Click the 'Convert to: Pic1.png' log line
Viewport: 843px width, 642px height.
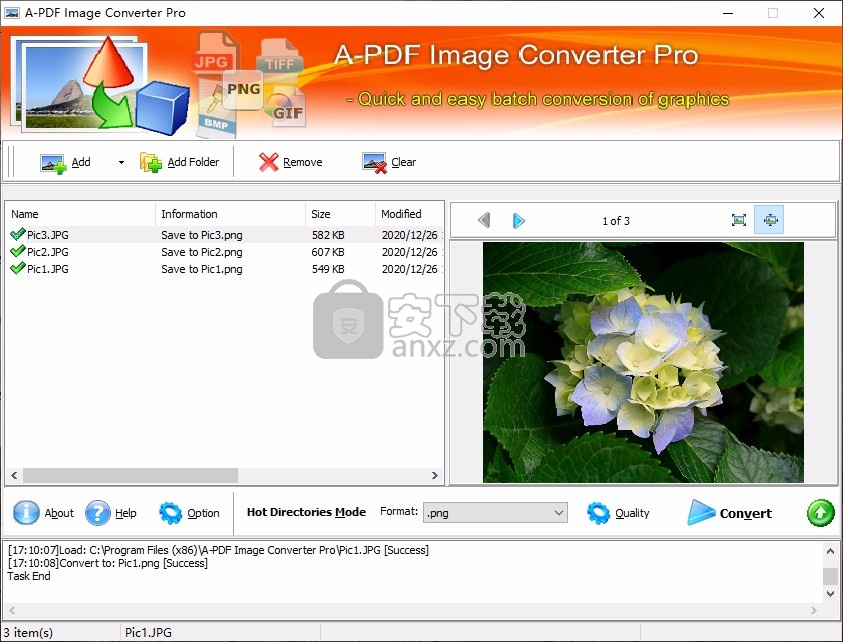108,563
